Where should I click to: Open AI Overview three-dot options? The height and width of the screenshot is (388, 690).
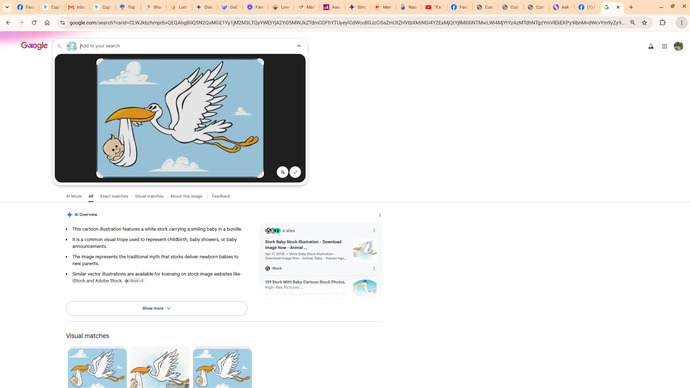(x=380, y=215)
